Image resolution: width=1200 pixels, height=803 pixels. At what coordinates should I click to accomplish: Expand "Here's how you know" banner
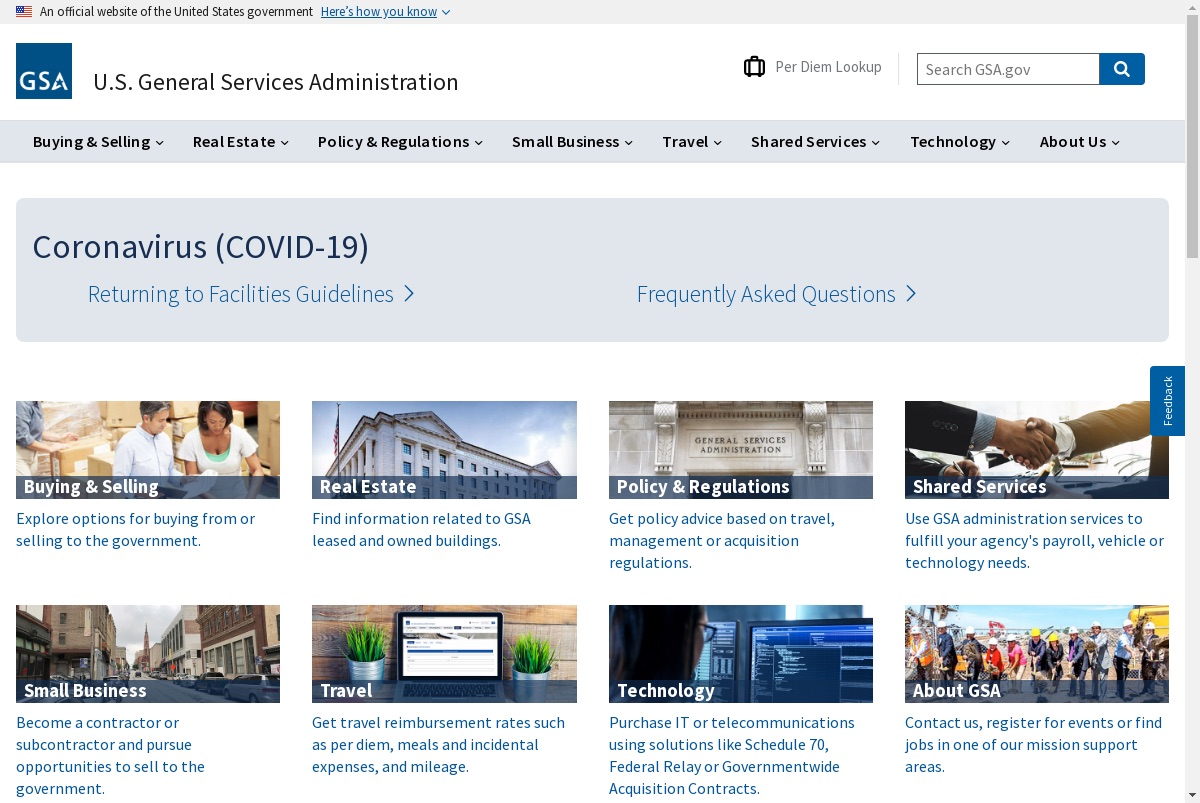385,12
